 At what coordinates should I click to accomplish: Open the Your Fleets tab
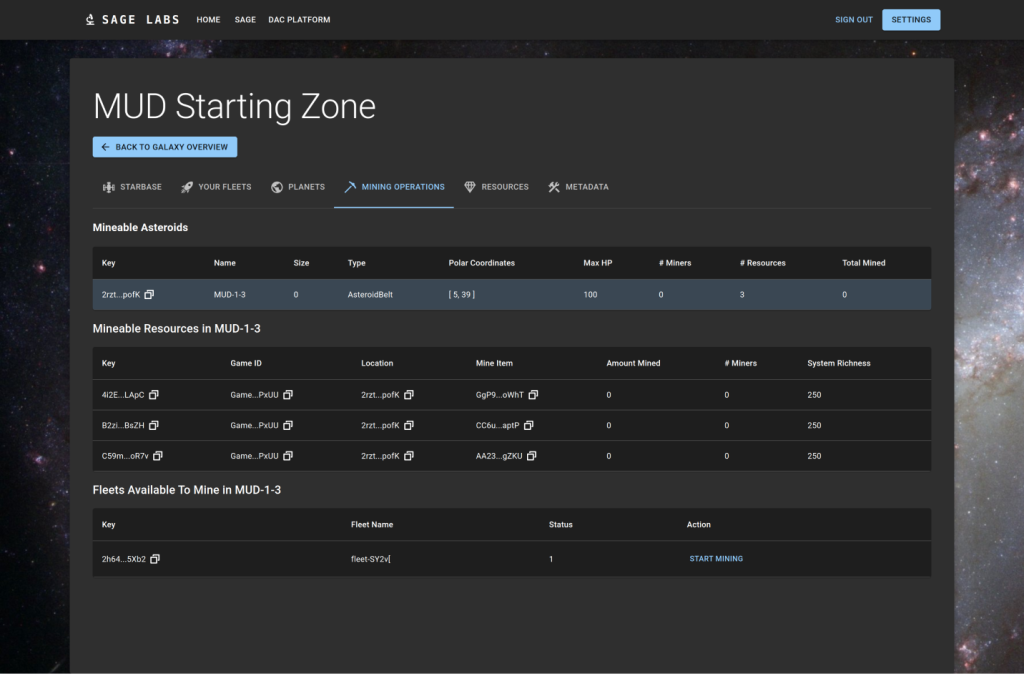coord(216,187)
